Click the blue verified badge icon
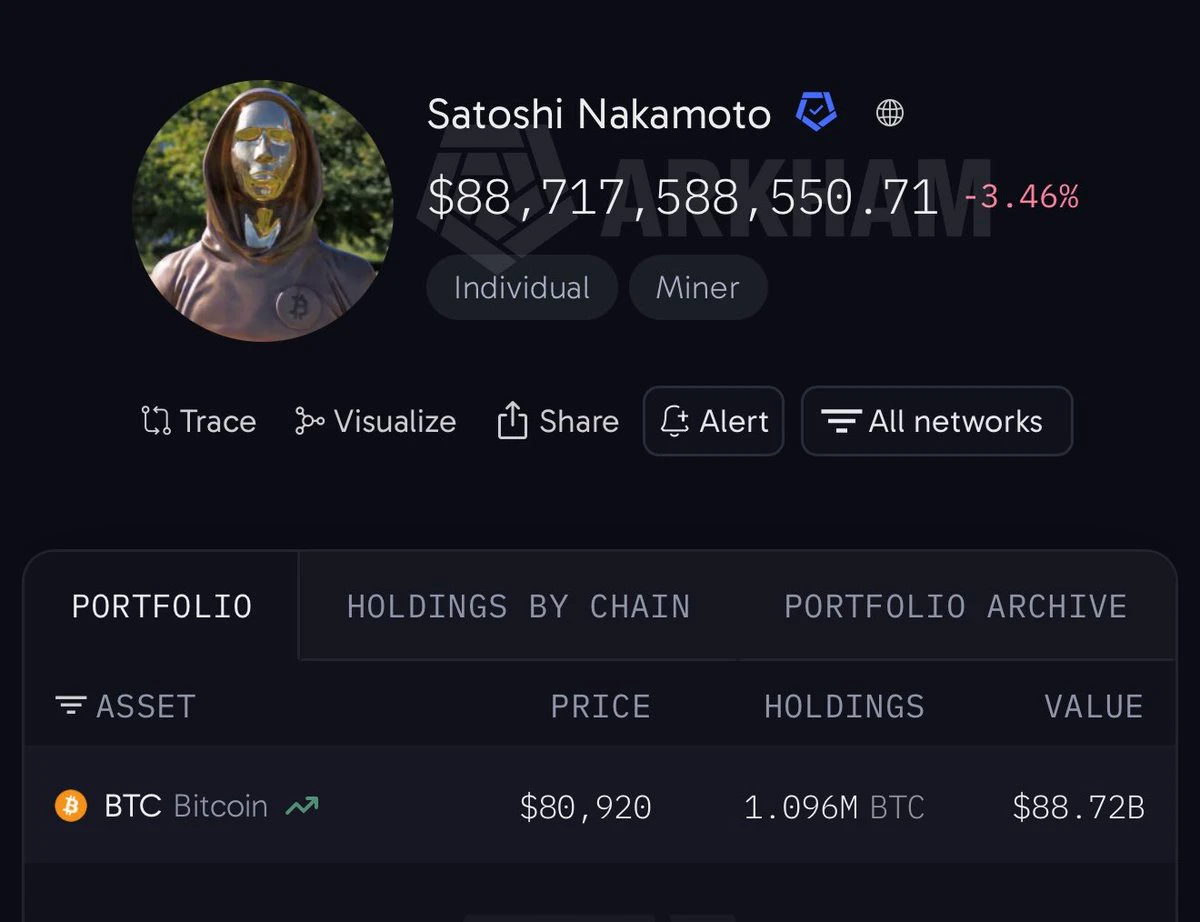Image resolution: width=1200 pixels, height=922 pixels. [x=816, y=112]
